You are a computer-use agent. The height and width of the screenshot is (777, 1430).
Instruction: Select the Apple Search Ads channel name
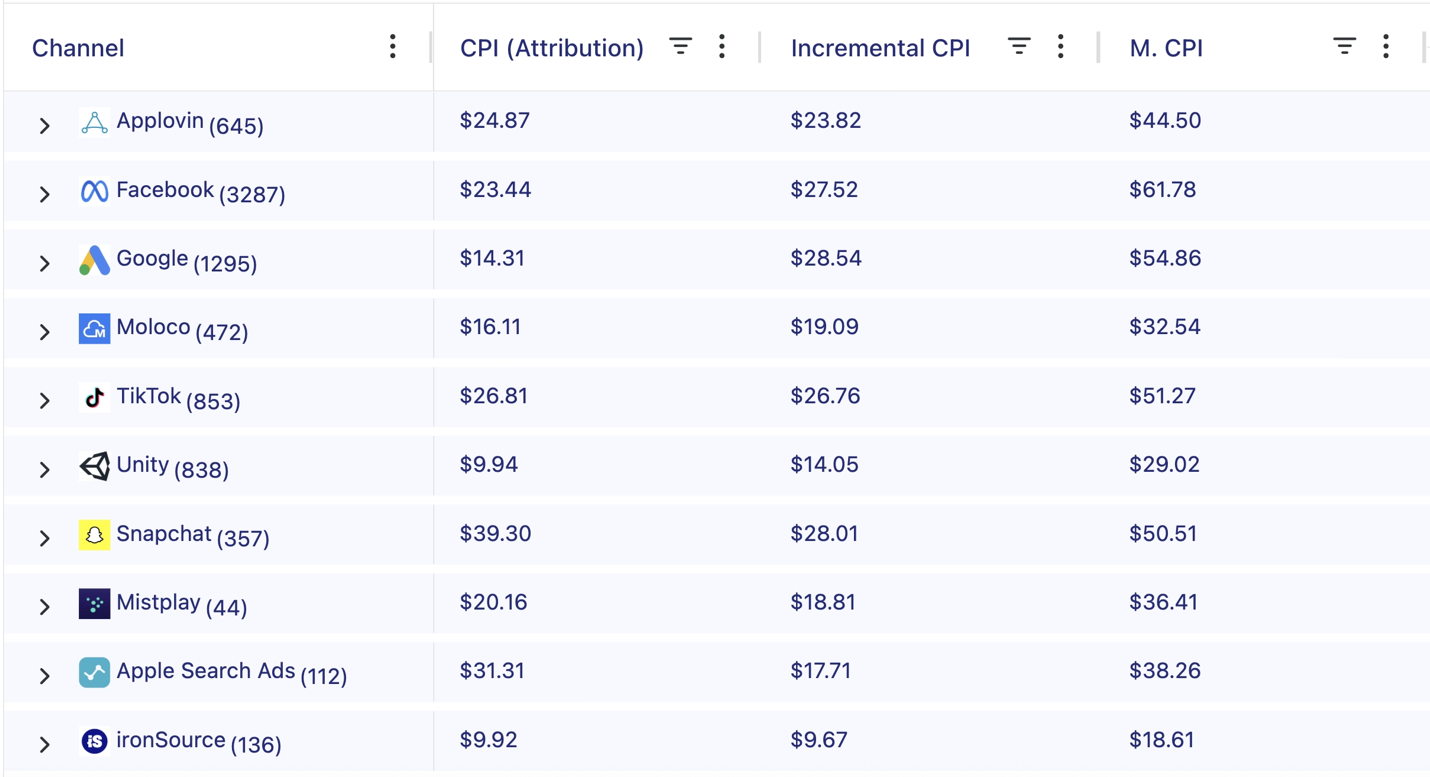[206, 671]
